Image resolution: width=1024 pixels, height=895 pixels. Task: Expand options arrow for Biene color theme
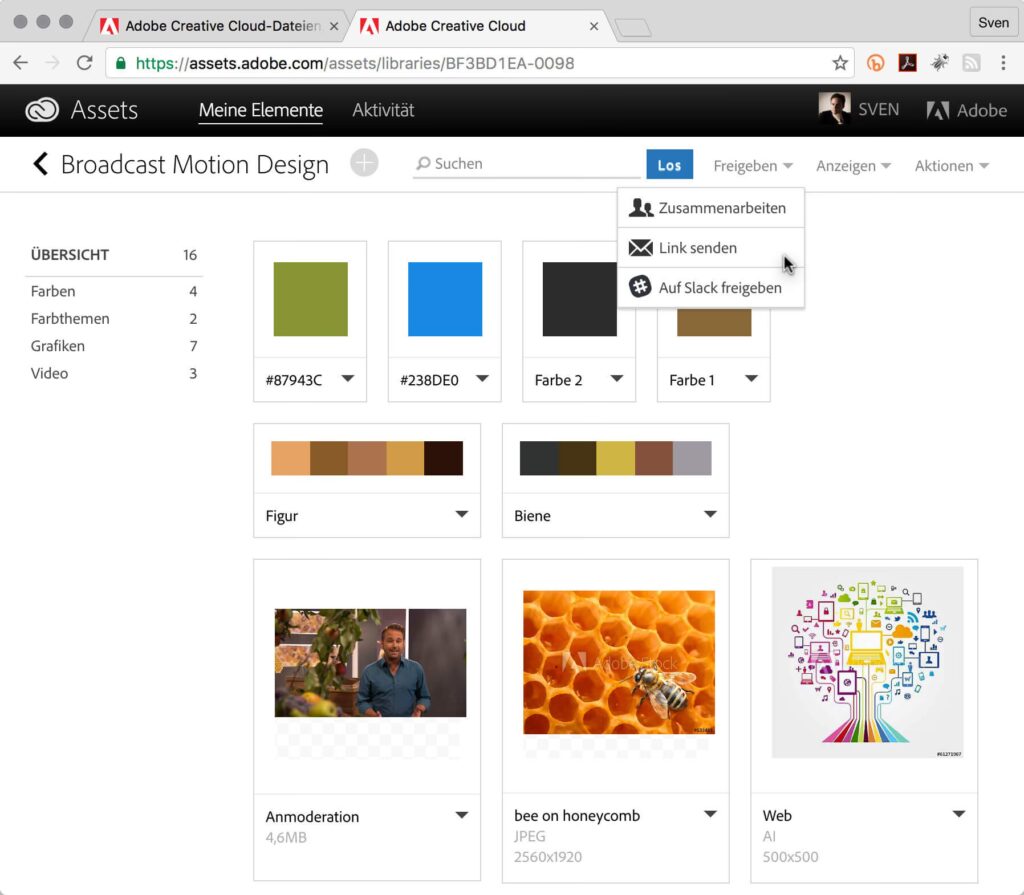coord(710,515)
